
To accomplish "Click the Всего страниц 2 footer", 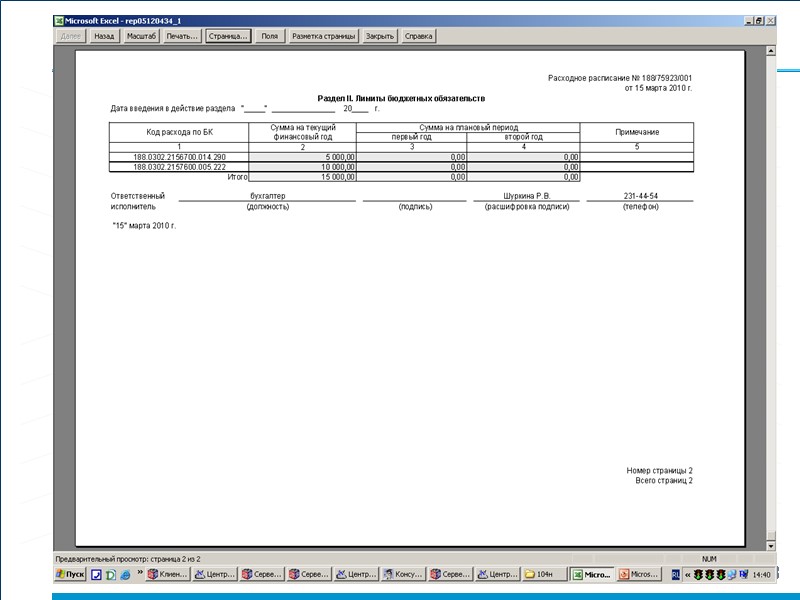I will click(x=664, y=481).
